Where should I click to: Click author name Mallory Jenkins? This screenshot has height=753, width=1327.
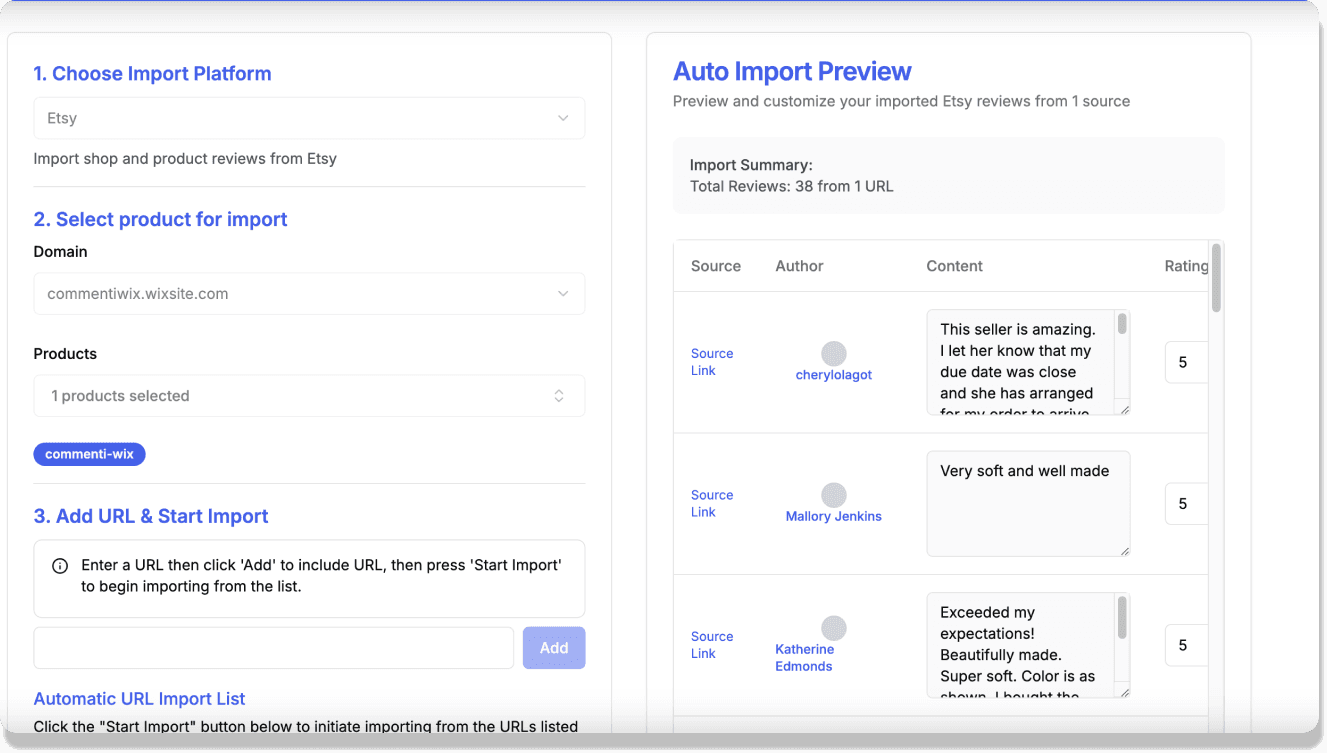834,516
